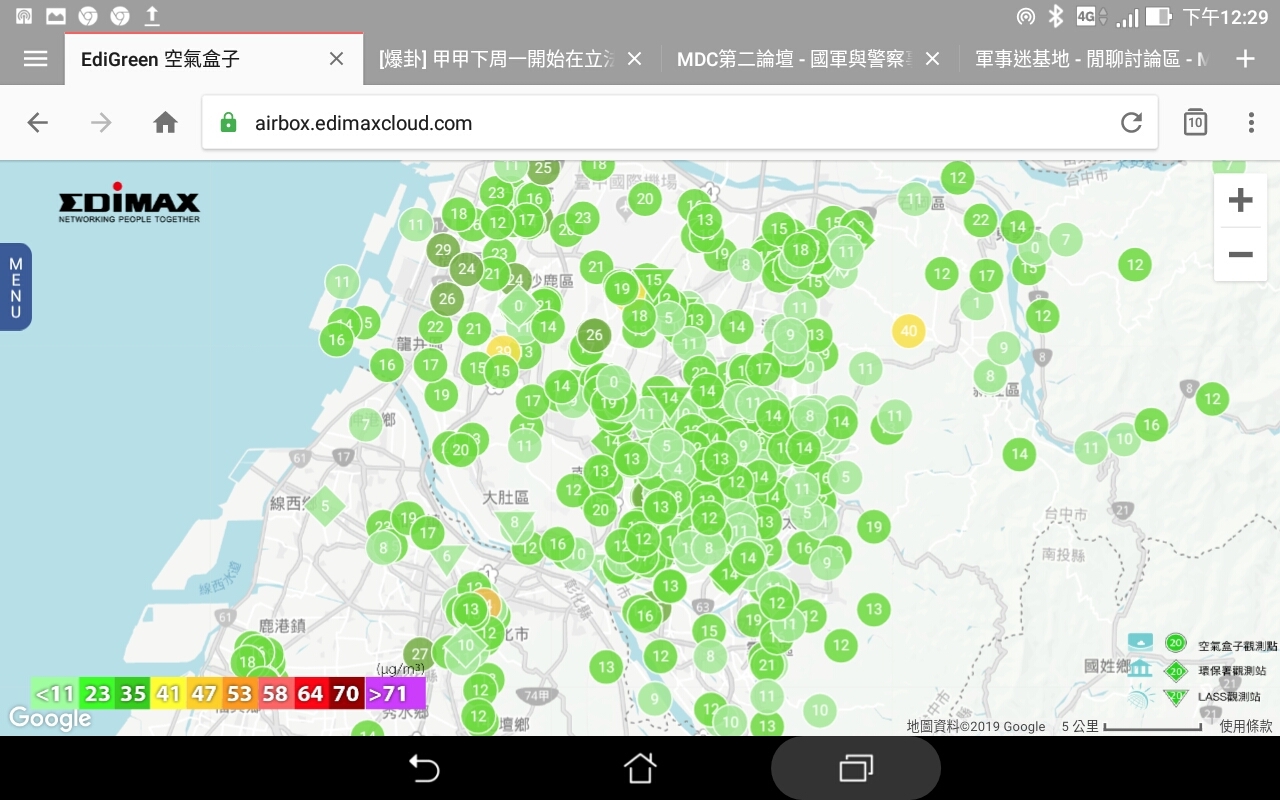The height and width of the screenshot is (800, 1280).
Task: Tap the green secure lock icon
Action: pyautogui.click(x=229, y=123)
